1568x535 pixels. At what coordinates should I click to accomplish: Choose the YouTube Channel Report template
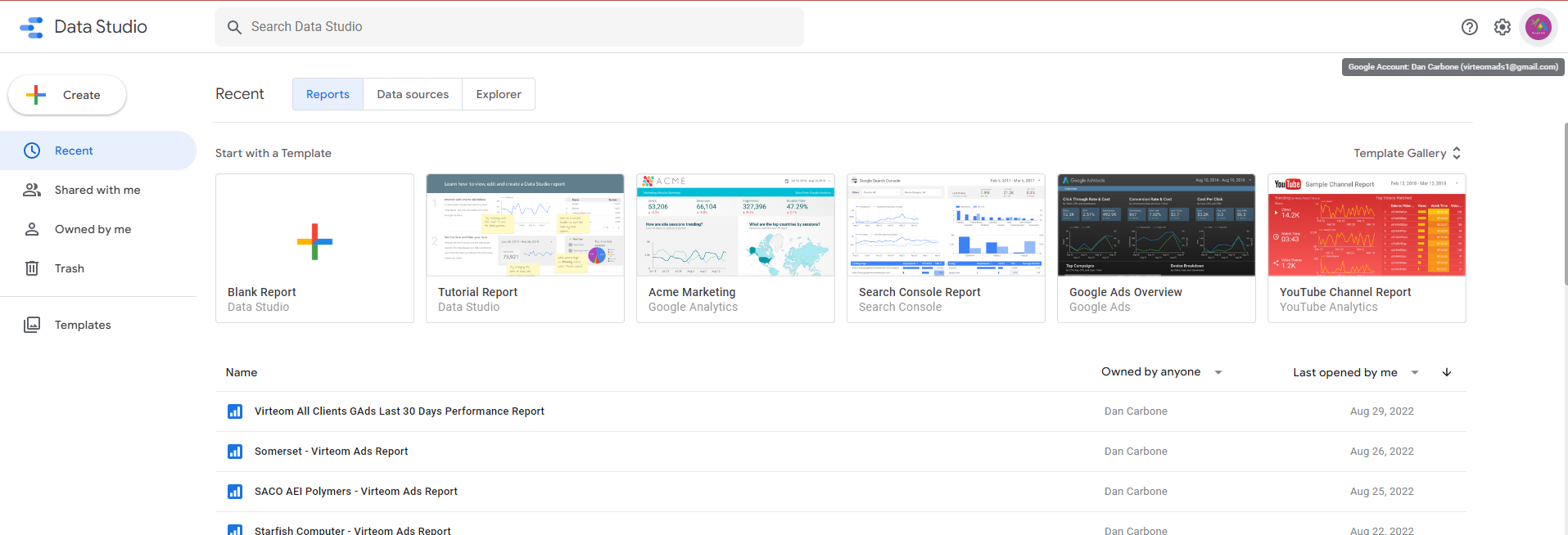[1366, 226]
